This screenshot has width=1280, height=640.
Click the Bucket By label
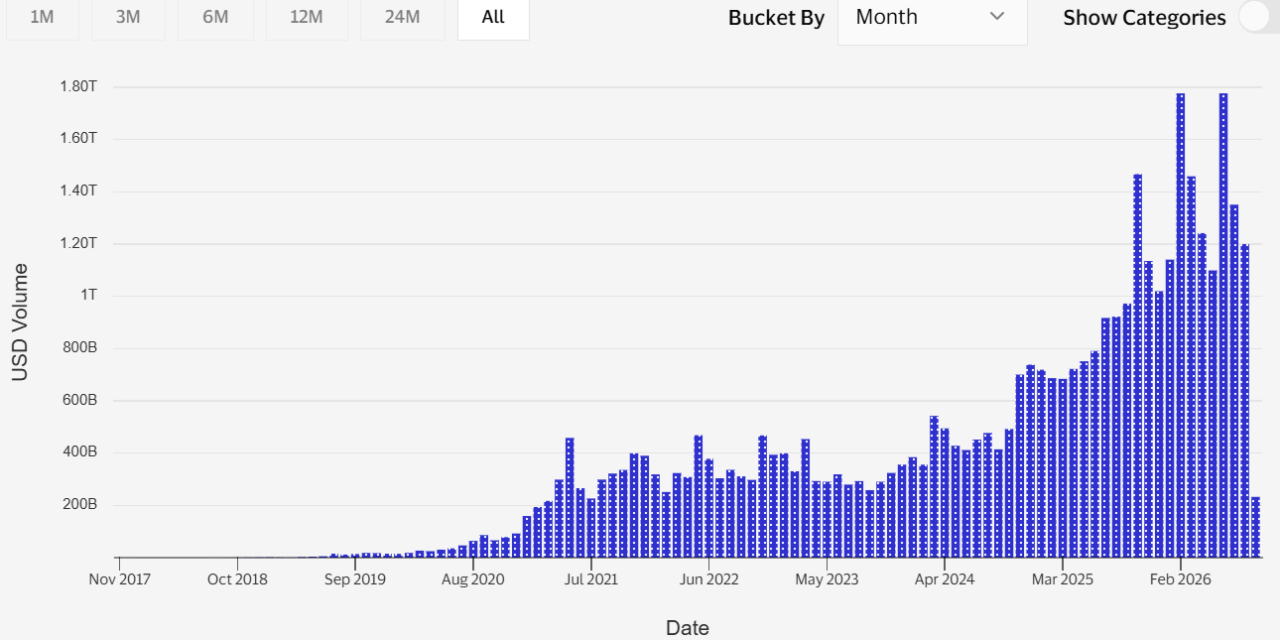(x=776, y=18)
